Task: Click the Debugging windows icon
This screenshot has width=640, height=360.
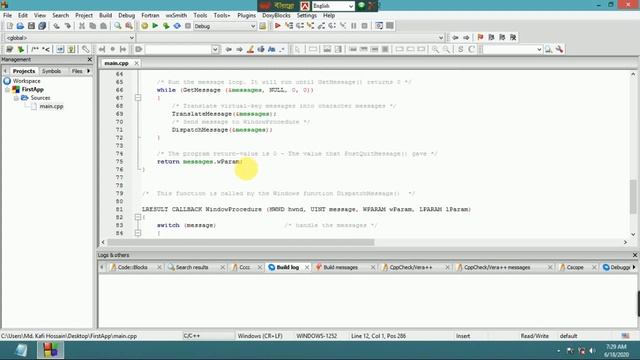Action: [x=379, y=26]
